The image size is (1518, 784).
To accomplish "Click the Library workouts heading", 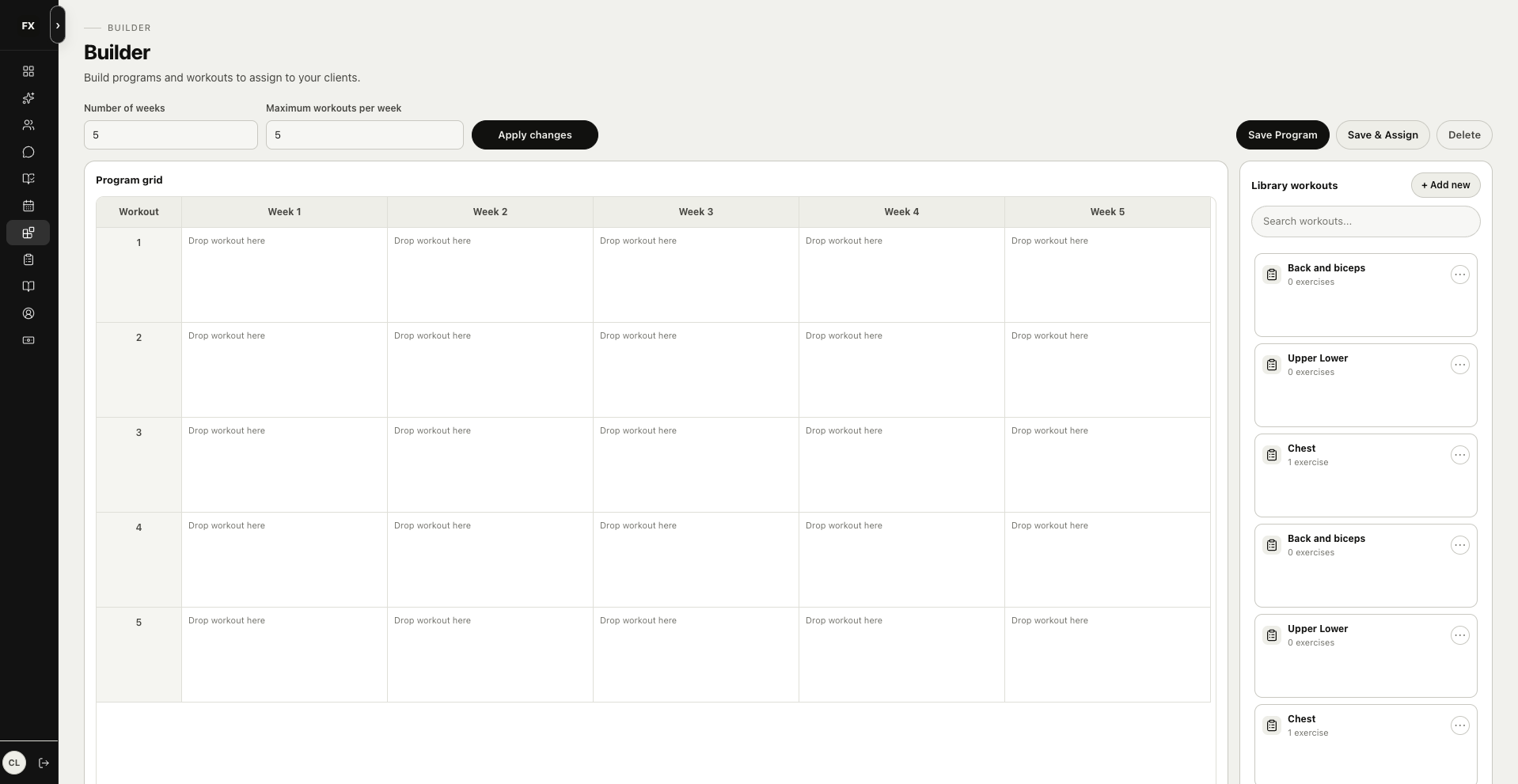I will [x=1294, y=186].
